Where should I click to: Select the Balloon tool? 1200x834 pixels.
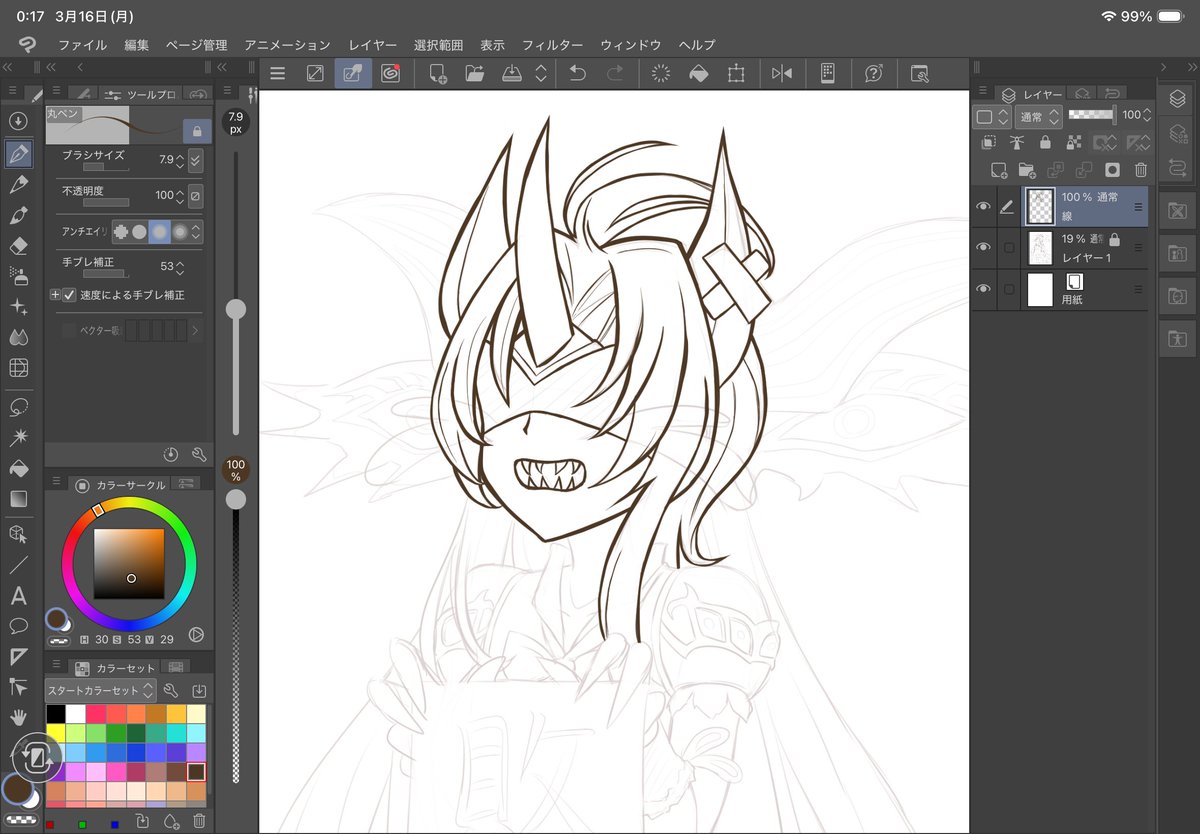18,626
